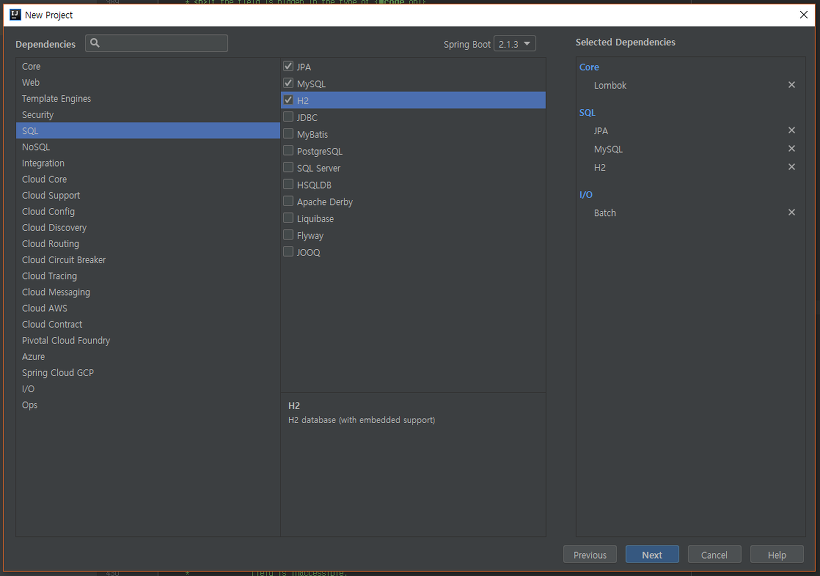This screenshot has height=576, width=820.
Task: Click the Core group header in Selected Dependencies
Action: pos(589,67)
